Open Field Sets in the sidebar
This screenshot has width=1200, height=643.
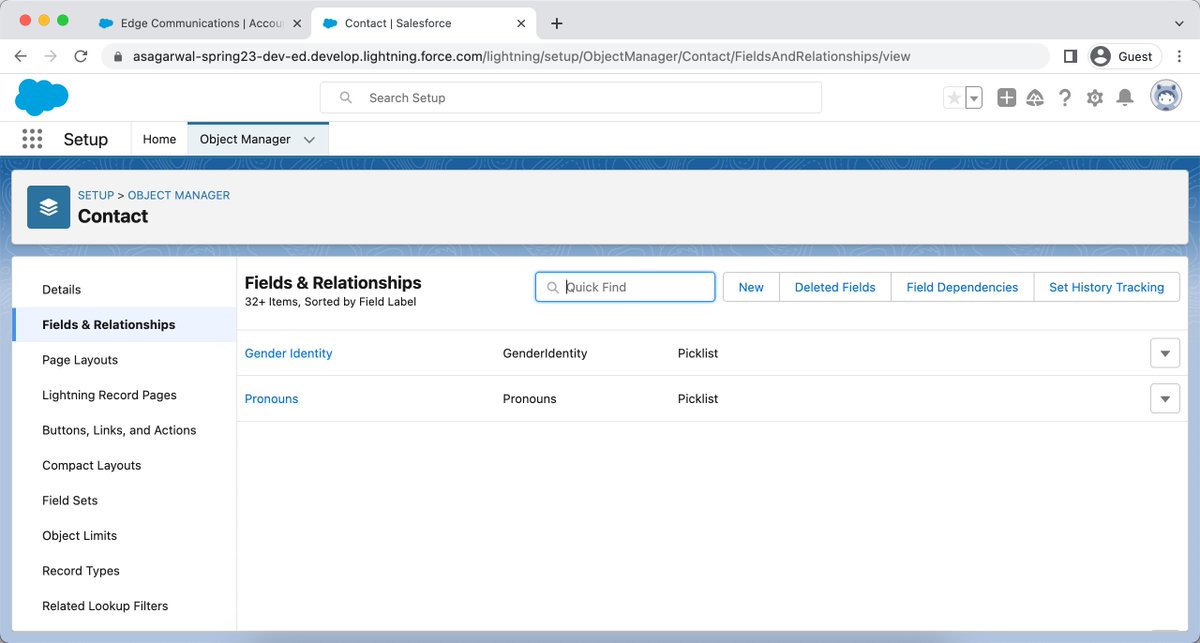(x=124, y=500)
